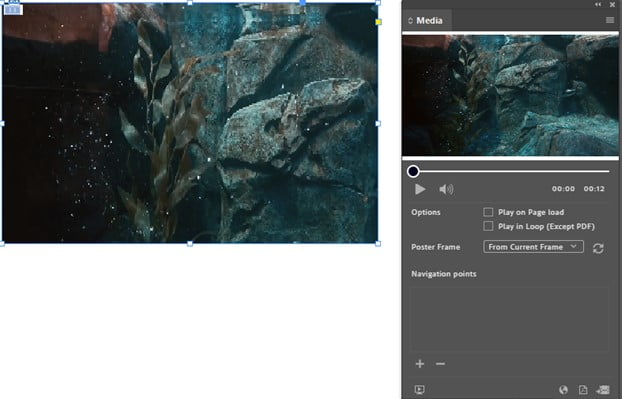The image size is (622, 399).
Task: Enable Play in Loop (Except PDF)
Action: coord(488,226)
